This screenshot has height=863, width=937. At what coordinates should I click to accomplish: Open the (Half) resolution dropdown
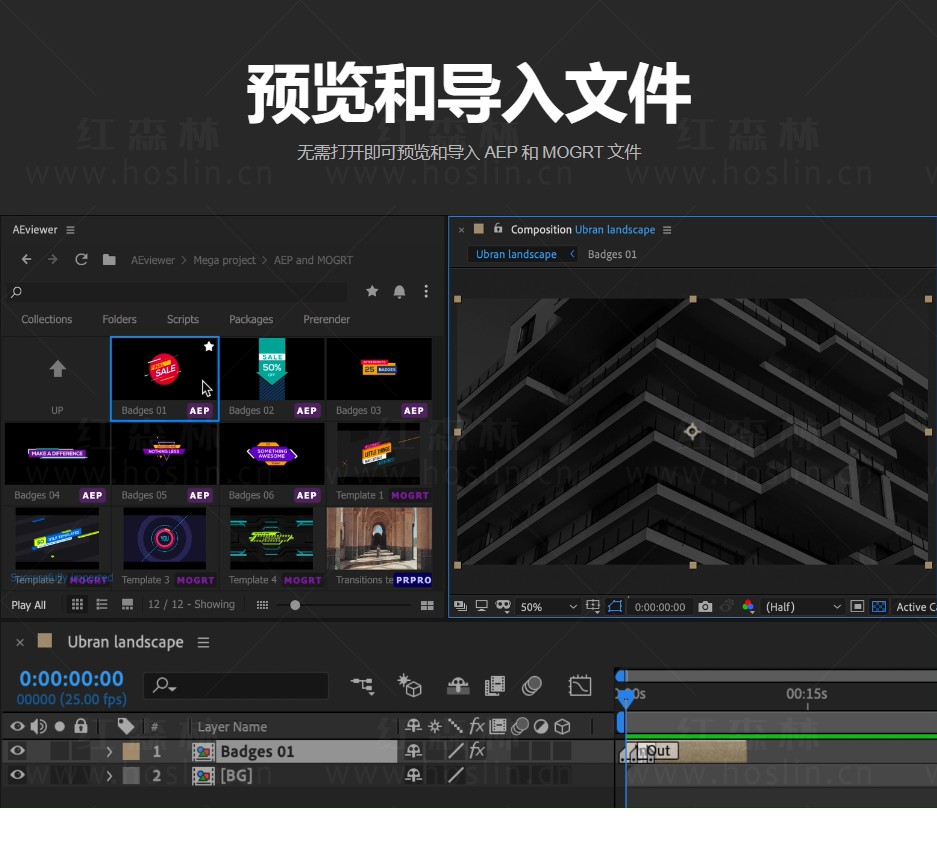(x=803, y=607)
